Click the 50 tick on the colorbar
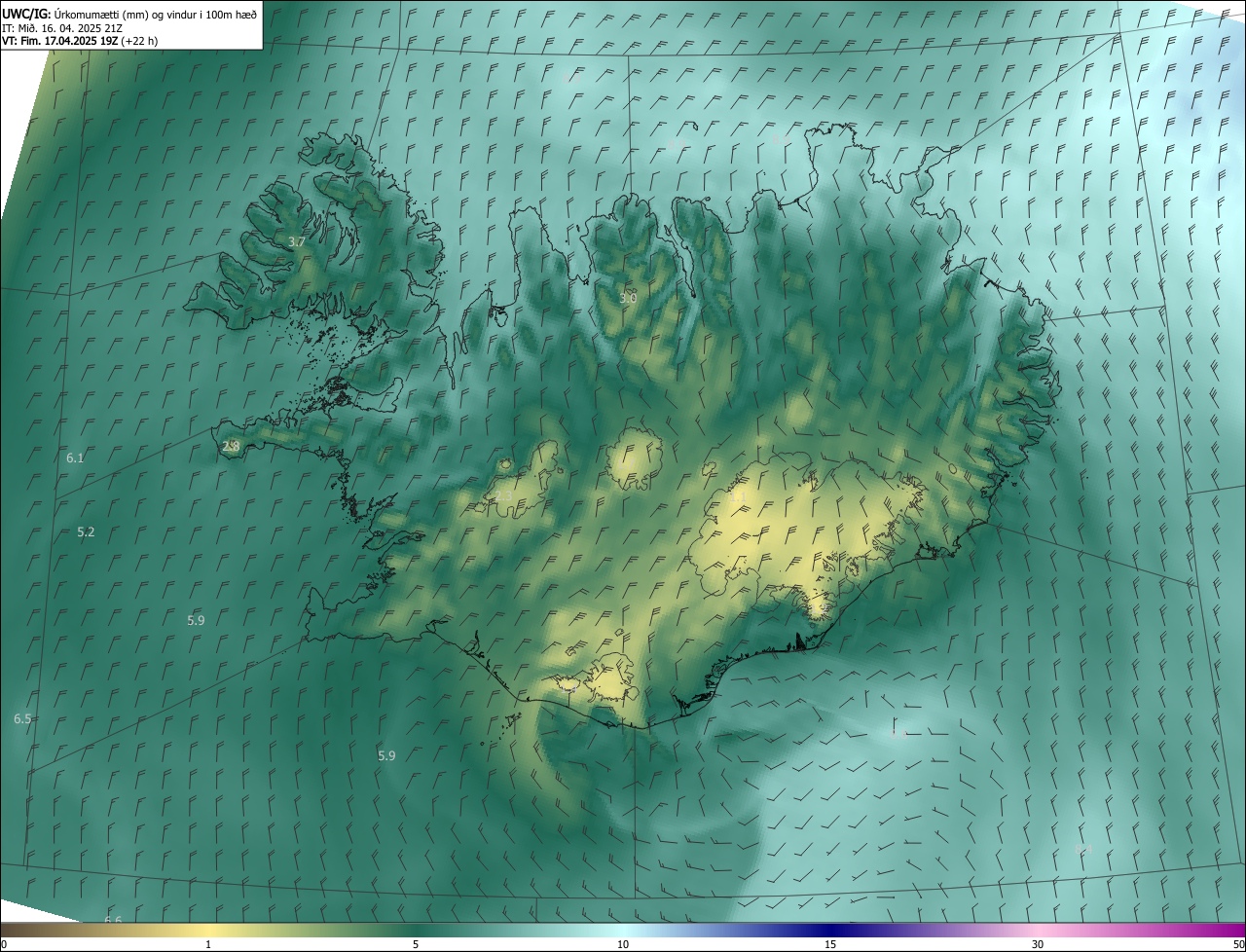Viewport: 1246px width, 952px height. (x=1238, y=944)
